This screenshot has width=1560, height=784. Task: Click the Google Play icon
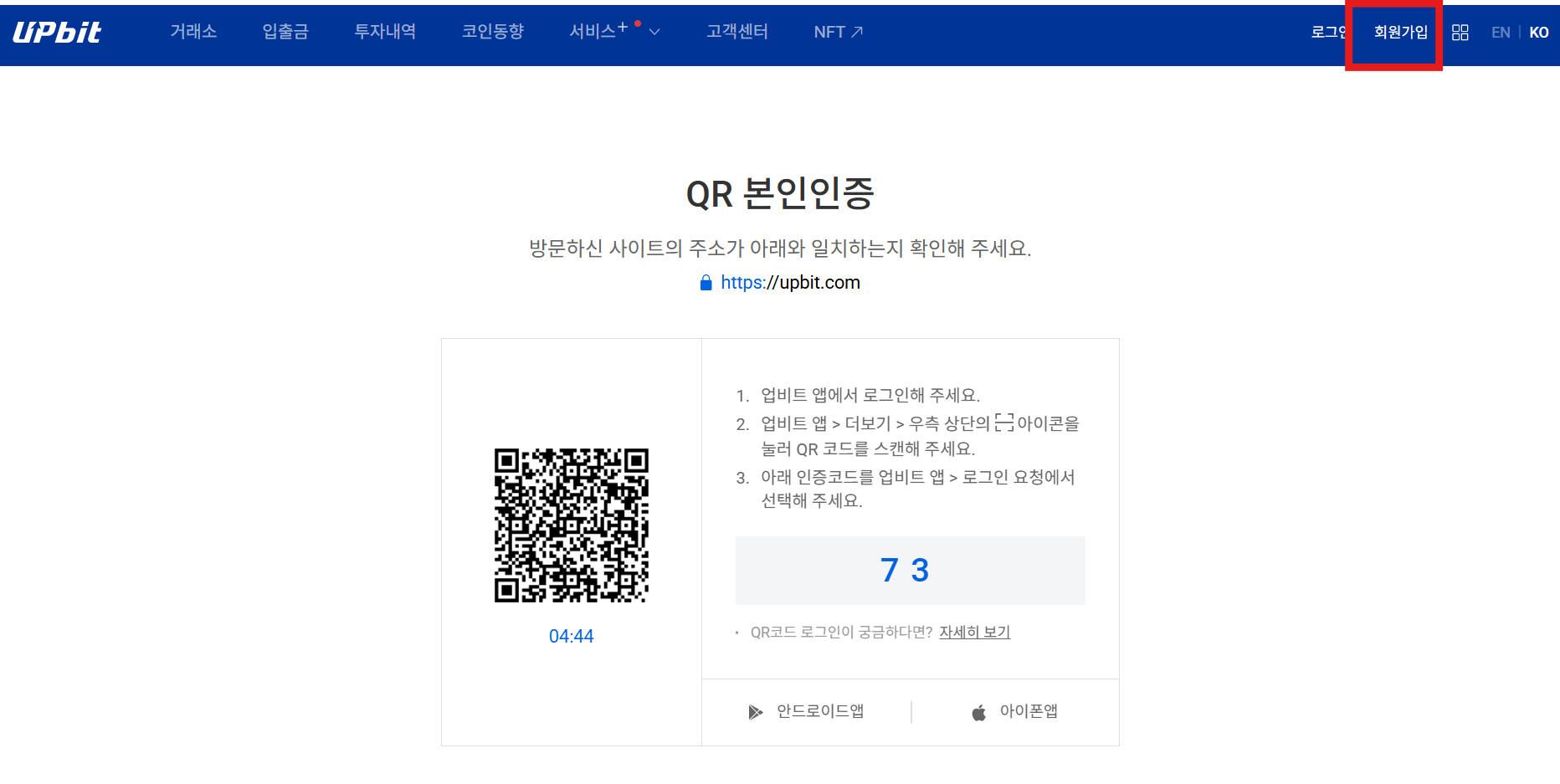point(756,712)
